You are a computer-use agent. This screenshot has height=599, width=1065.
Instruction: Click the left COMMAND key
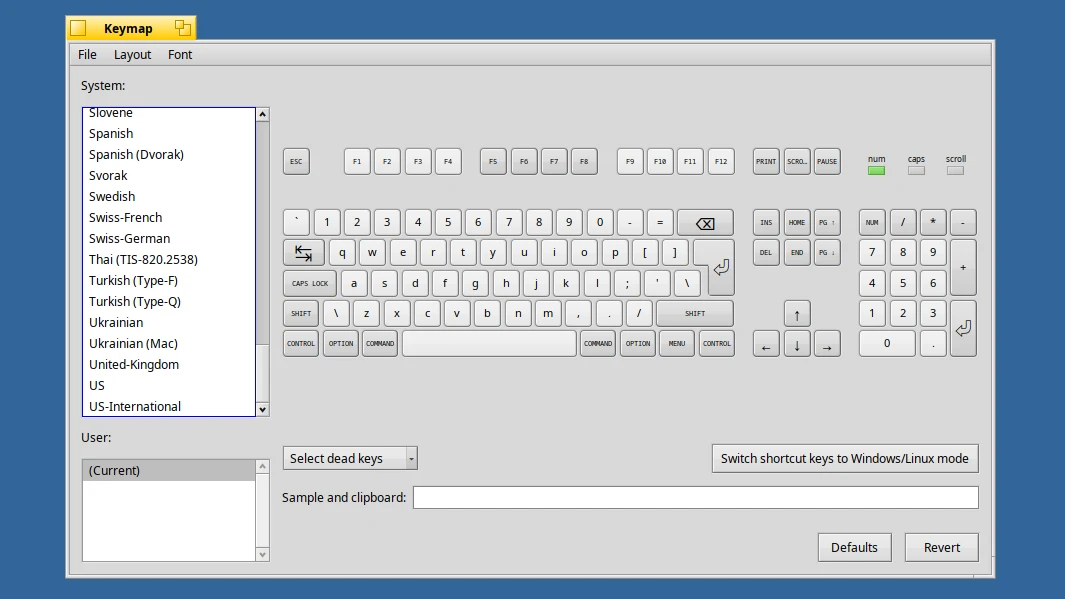click(379, 343)
